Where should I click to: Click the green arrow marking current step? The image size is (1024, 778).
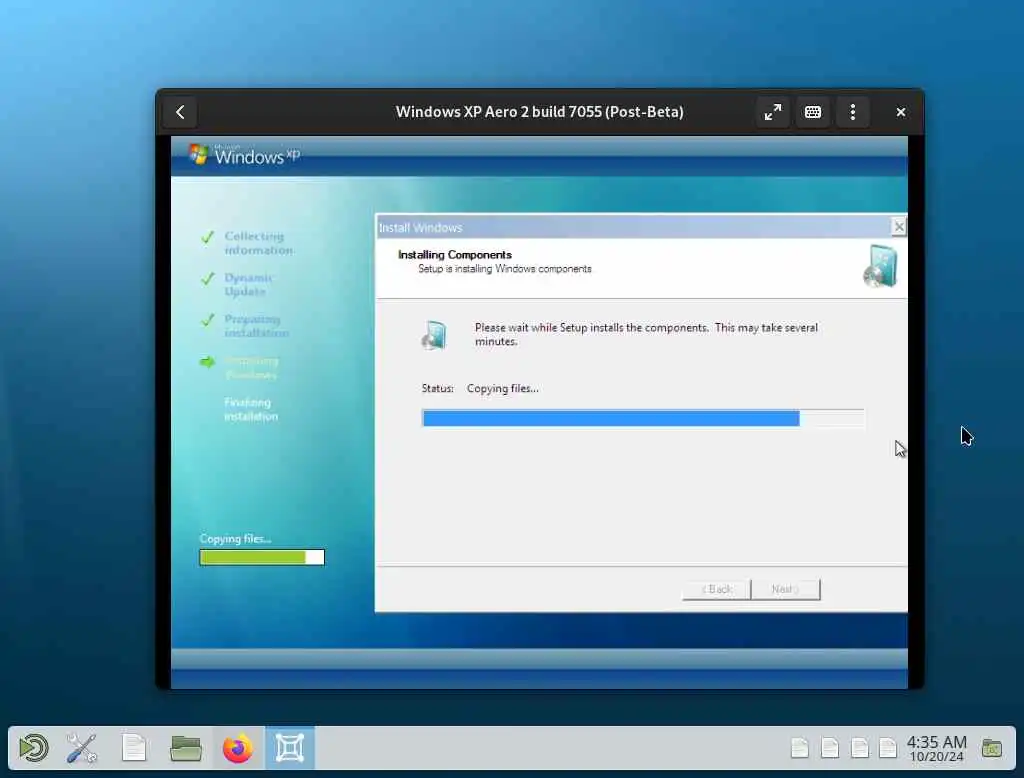207,362
